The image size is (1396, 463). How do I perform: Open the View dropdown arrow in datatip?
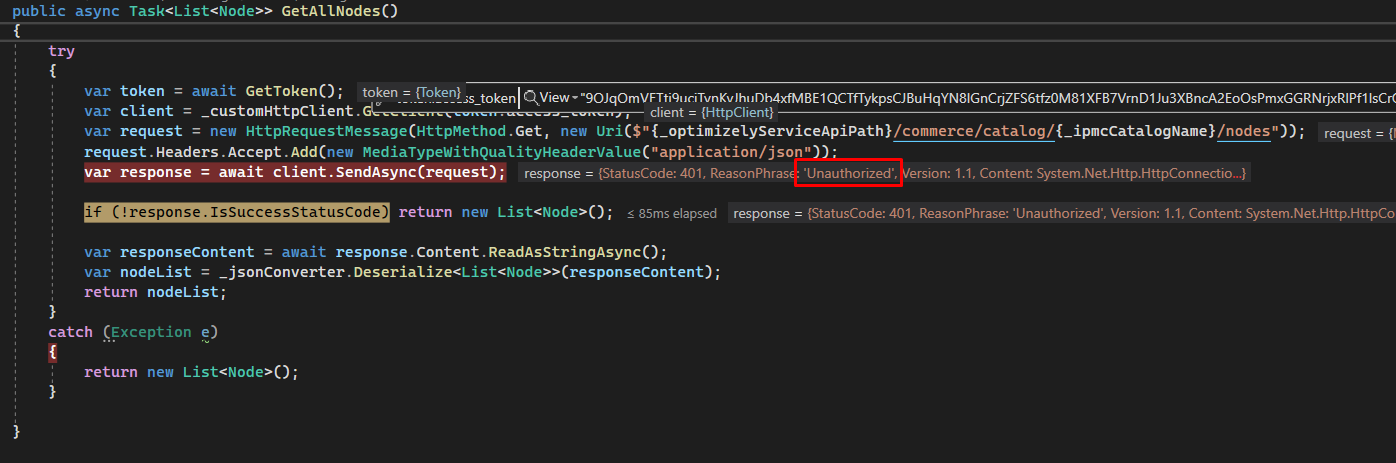(574, 97)
